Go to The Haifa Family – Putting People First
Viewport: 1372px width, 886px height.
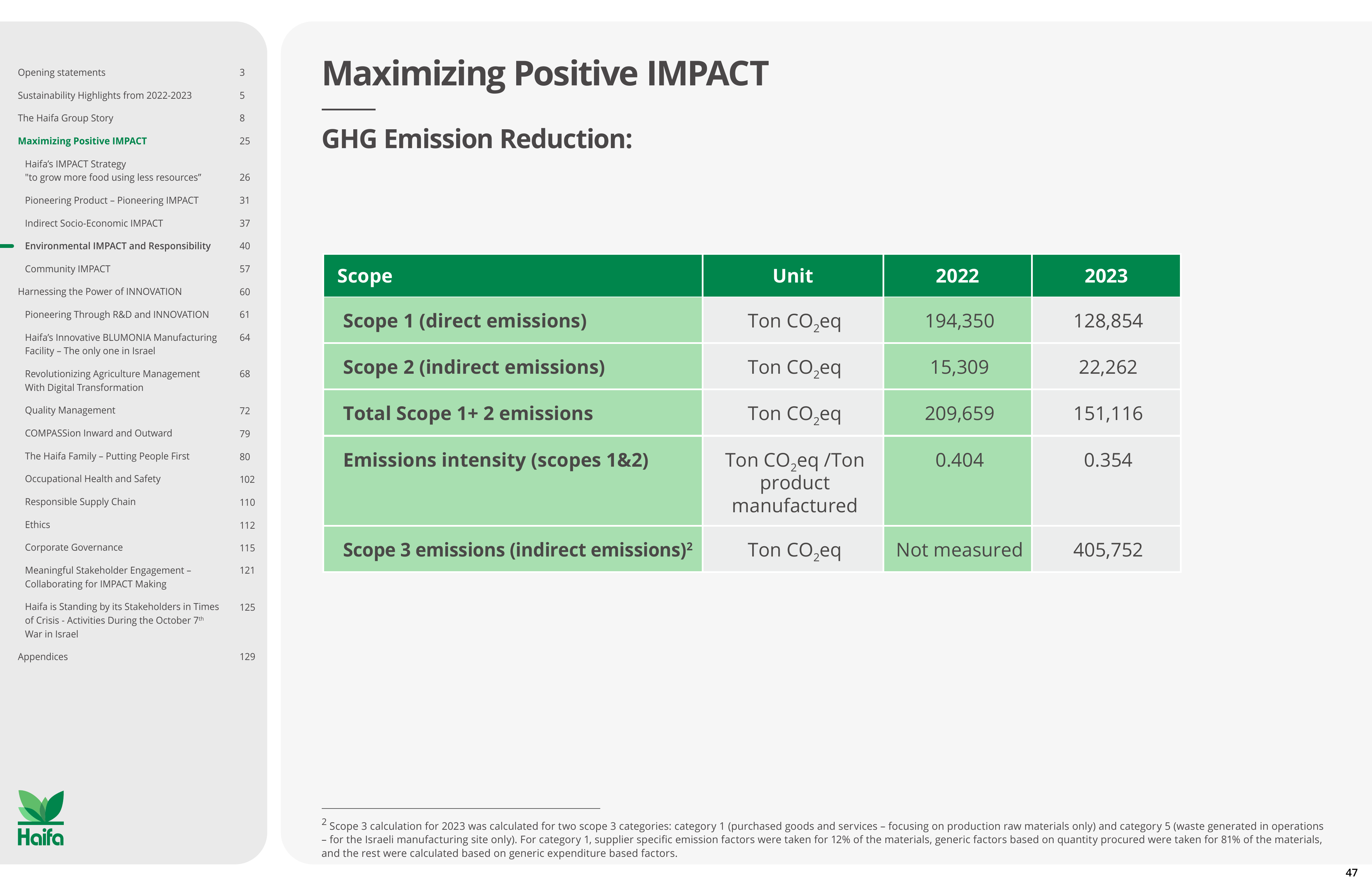click(x=107, y=456)
